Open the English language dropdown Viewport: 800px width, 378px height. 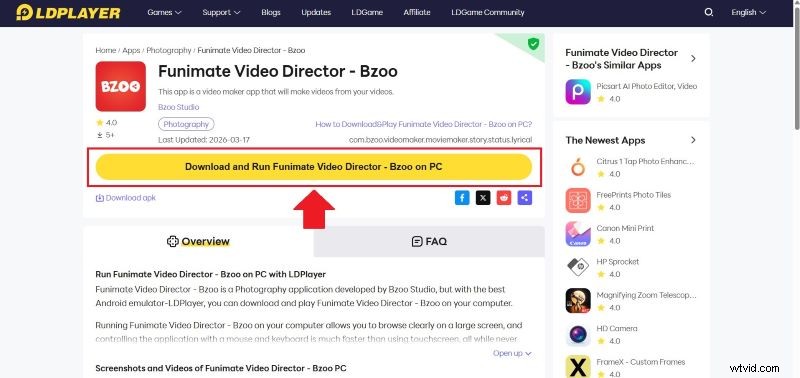pyautogui.click(x=748, y=12)
